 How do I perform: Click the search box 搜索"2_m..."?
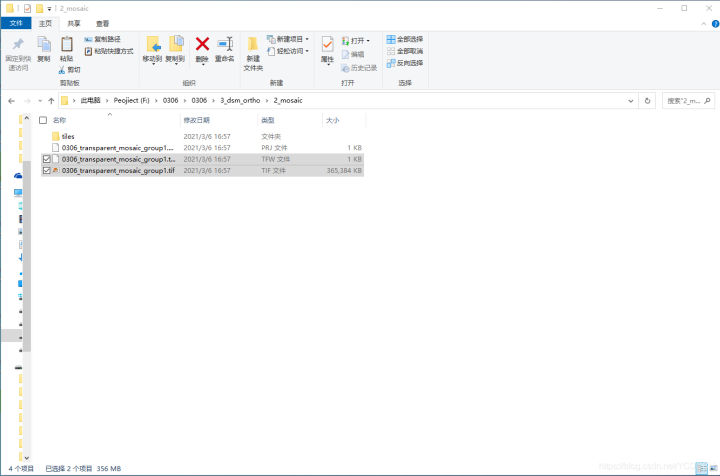coord(688,101)
